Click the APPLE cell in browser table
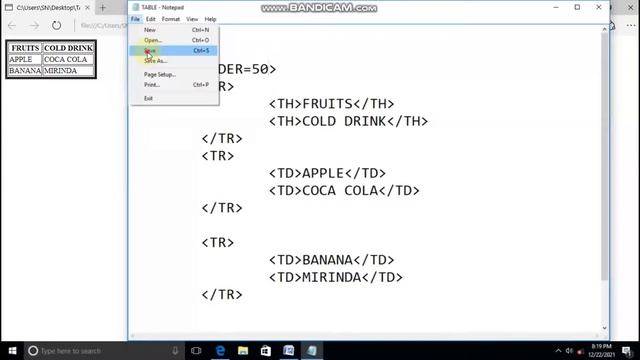Screen dimensions: 640x360 (25, 60)
